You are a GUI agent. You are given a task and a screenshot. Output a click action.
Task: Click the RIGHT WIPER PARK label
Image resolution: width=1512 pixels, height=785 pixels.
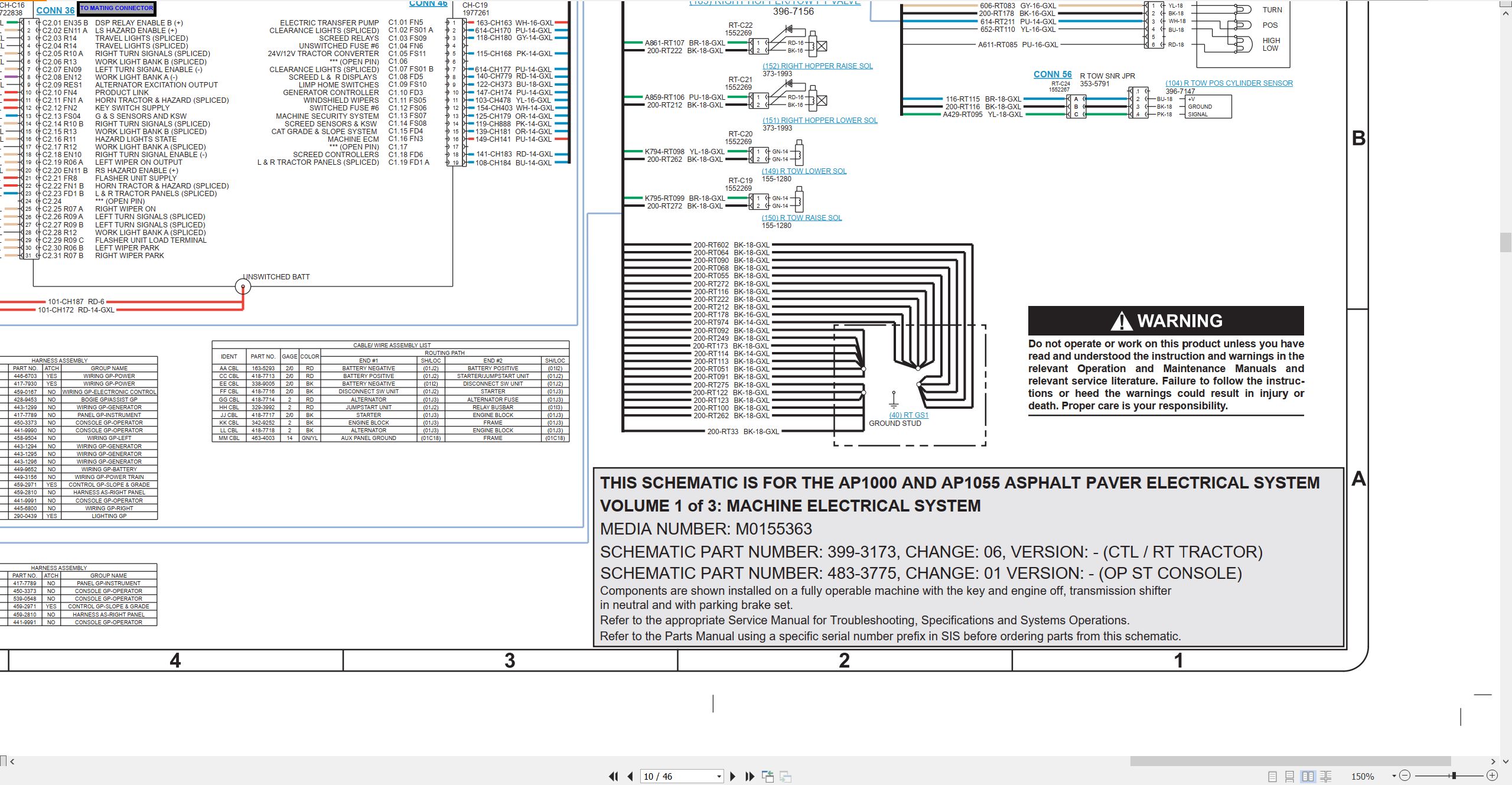129,256
